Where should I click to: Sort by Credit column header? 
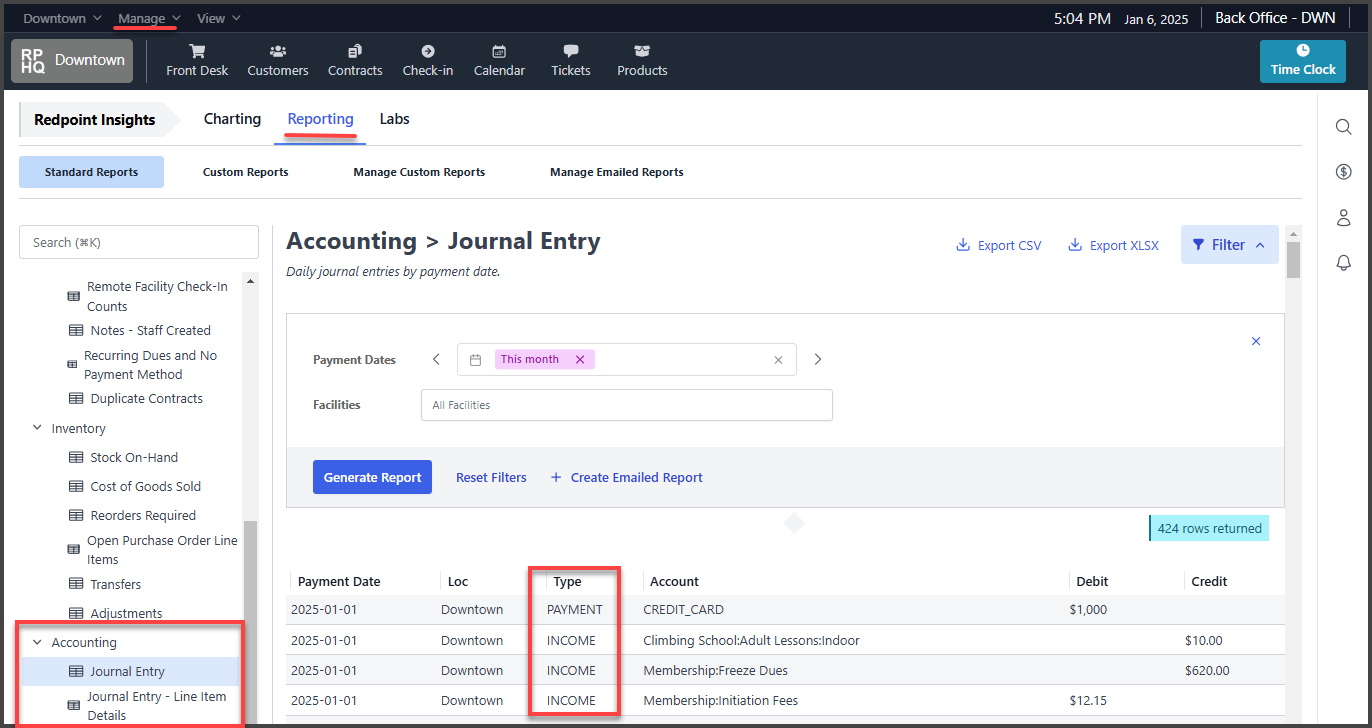[x=1209, y=581]
